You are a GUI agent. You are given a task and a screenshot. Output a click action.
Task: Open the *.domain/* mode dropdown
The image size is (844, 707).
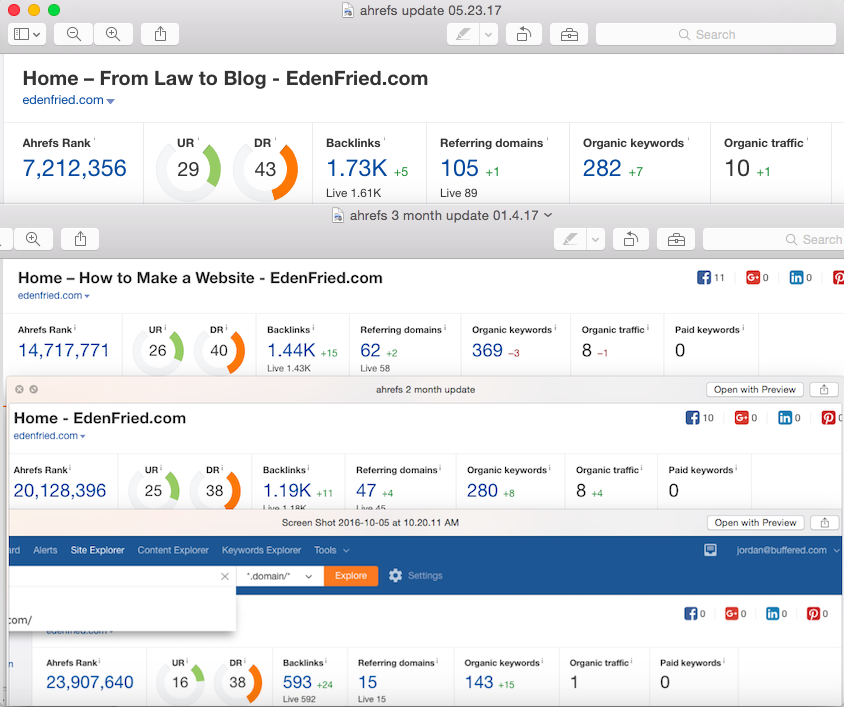(x=279, y=576)
